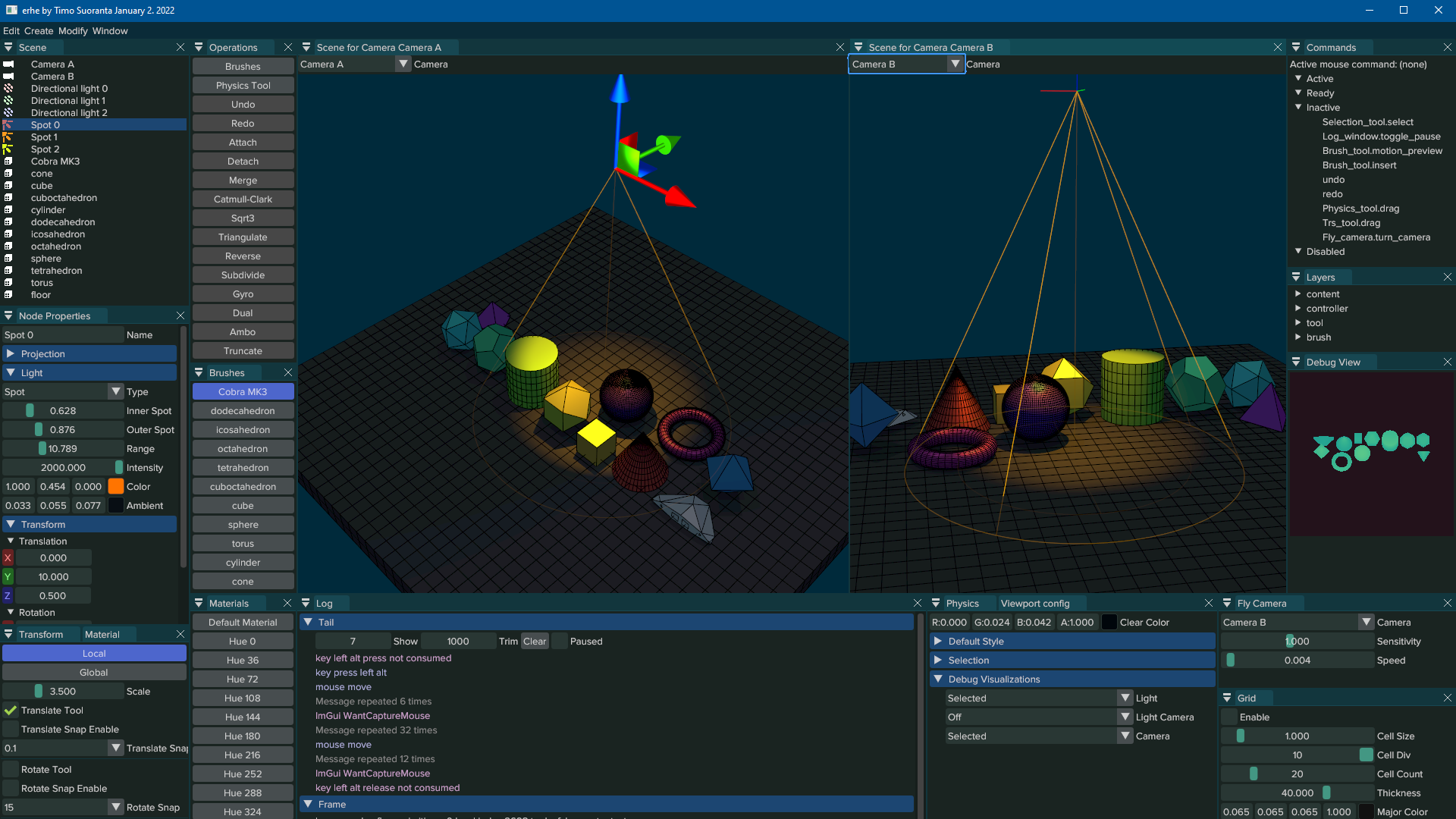
Task: Click the Triangulate operation icon
Action: coord(242,237)
